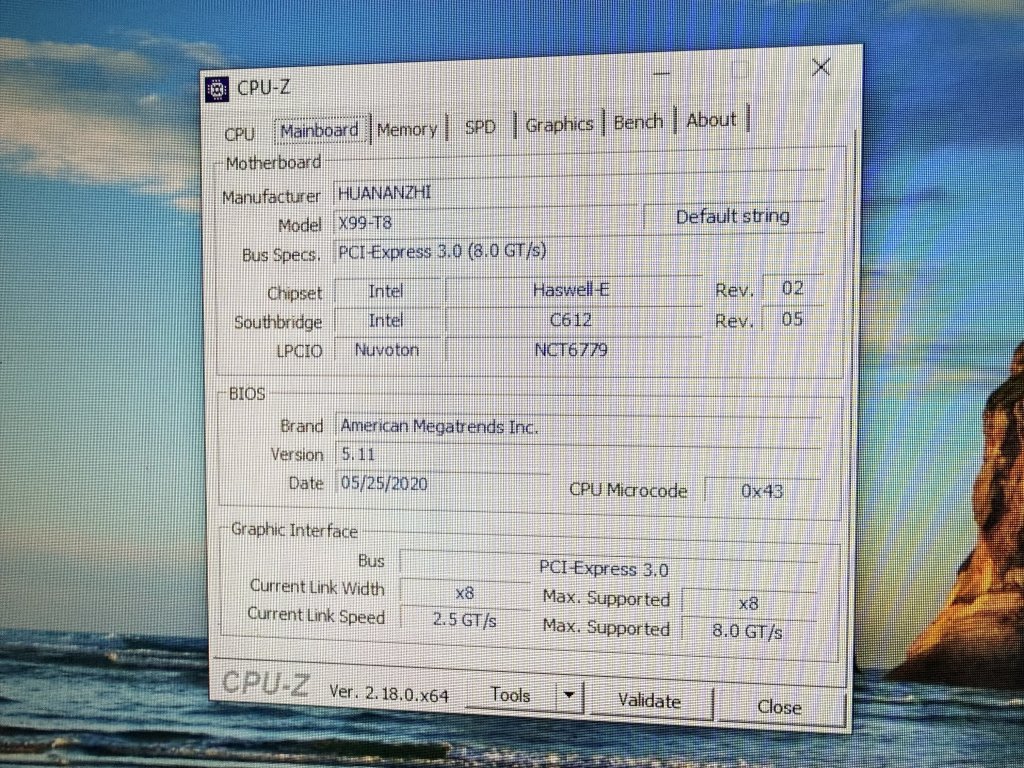Click the Haswell-E chipset value
This screenshot has width=1024, height=768.
coord(572,289)
